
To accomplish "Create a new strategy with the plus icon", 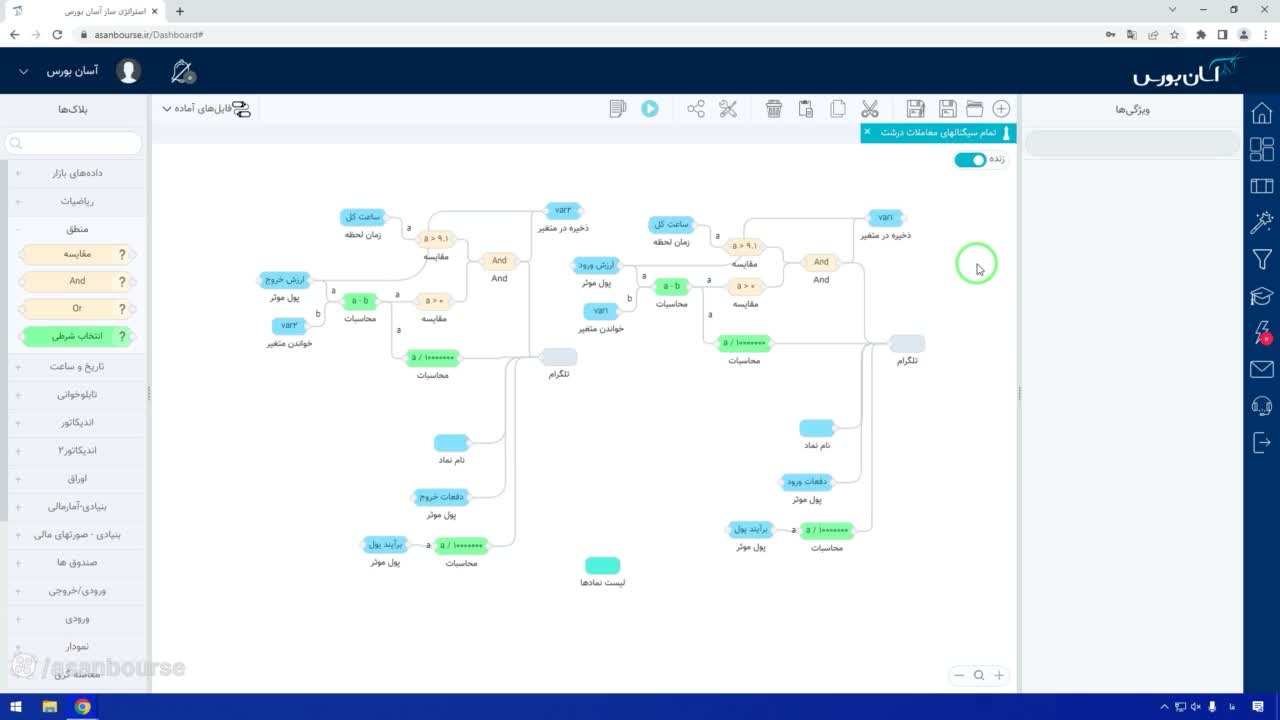I will point(1001,109).
